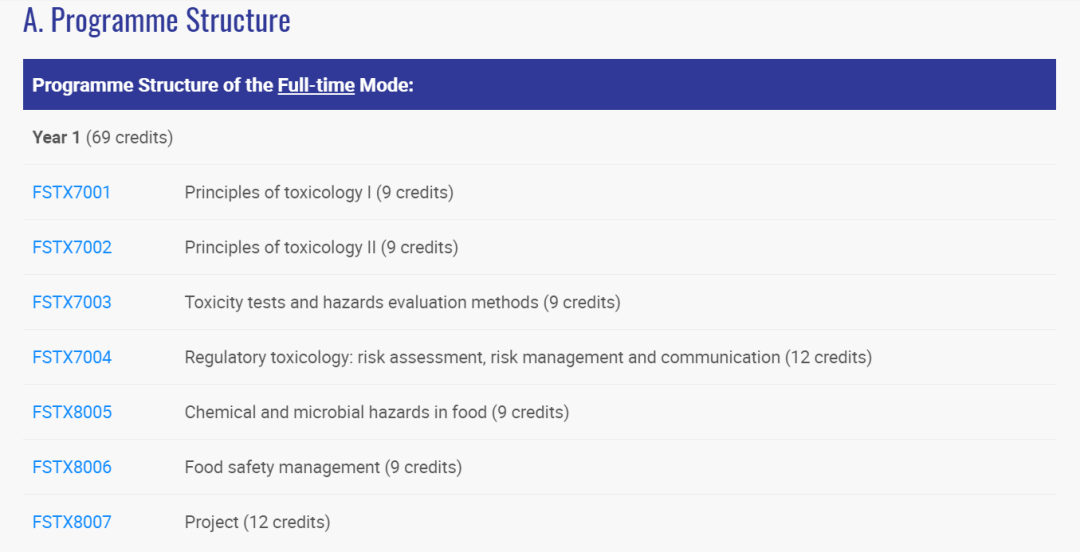This screenshot has height=552, width=1080.
Task: Click the Regulatory toxicology course description
Action: (x=528, y=358)
